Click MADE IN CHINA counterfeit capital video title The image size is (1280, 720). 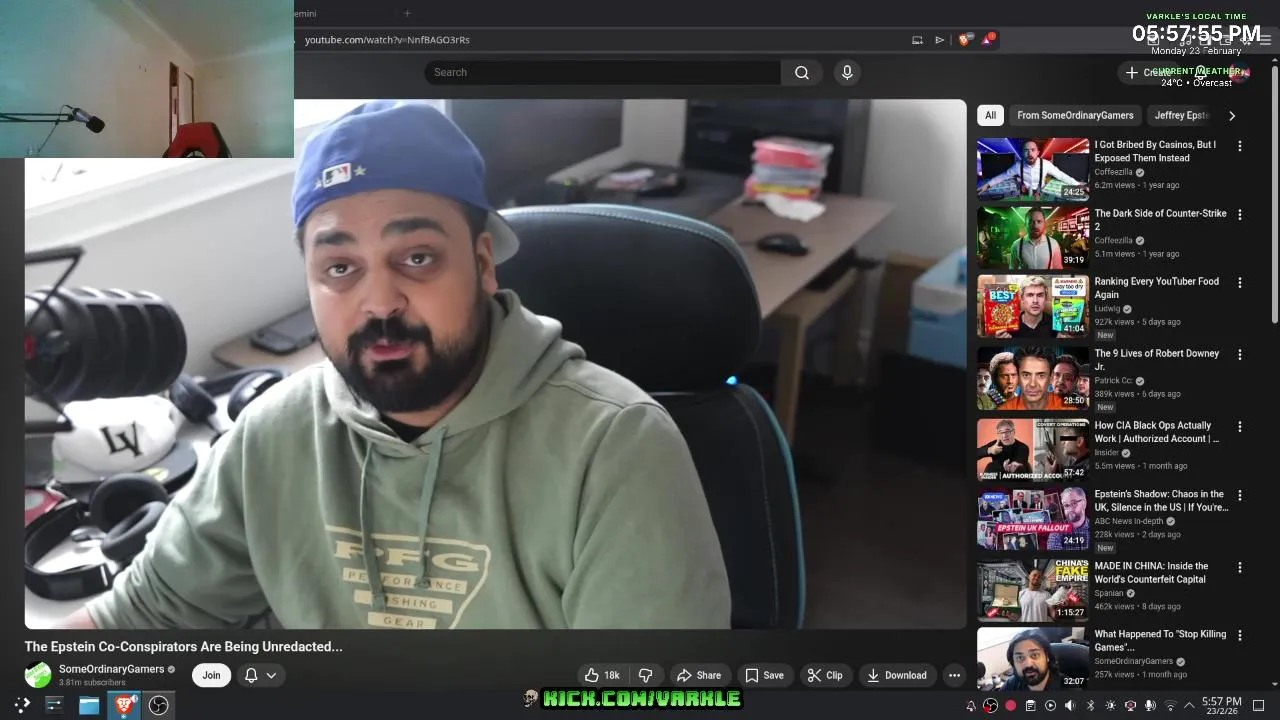click(x=1151, y=572)
